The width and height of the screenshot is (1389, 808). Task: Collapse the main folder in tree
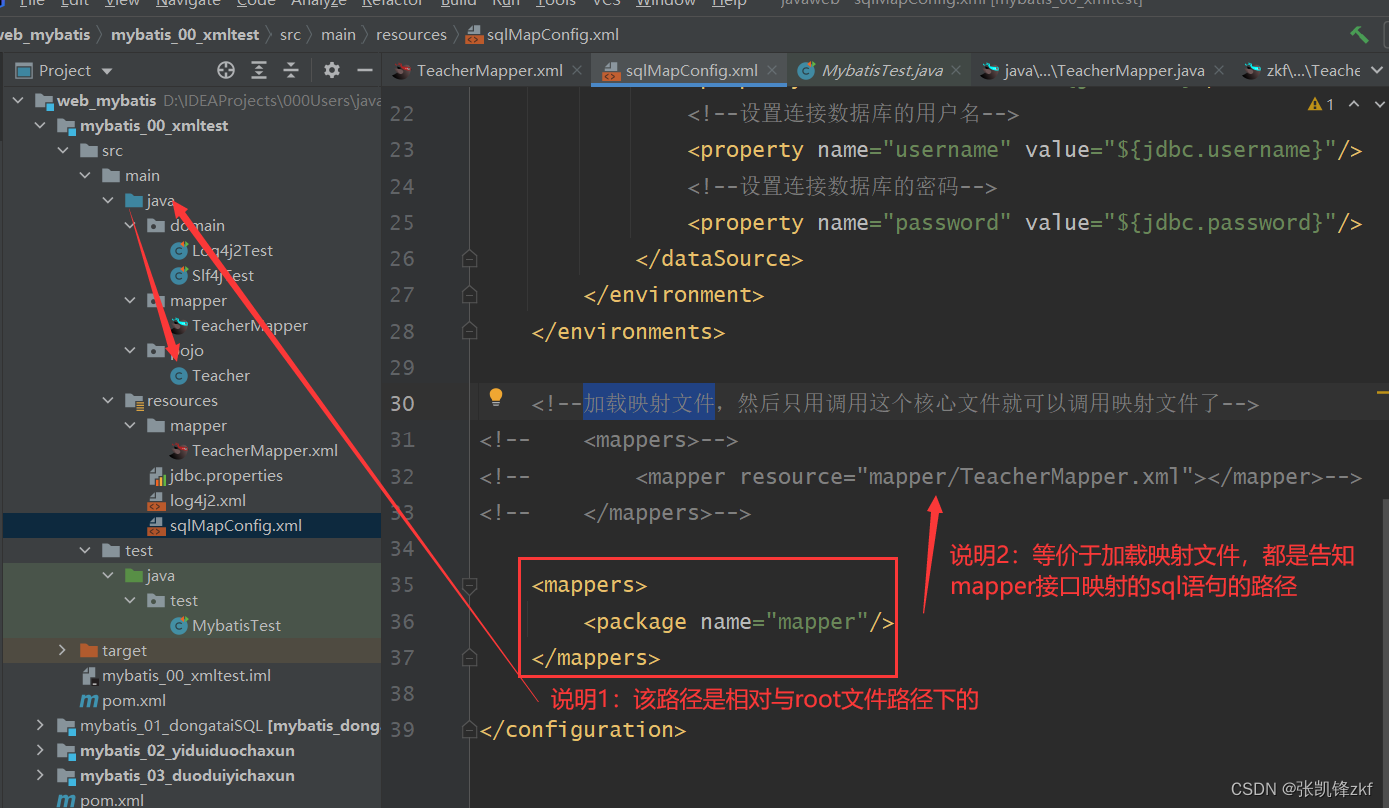click(85, 175)
